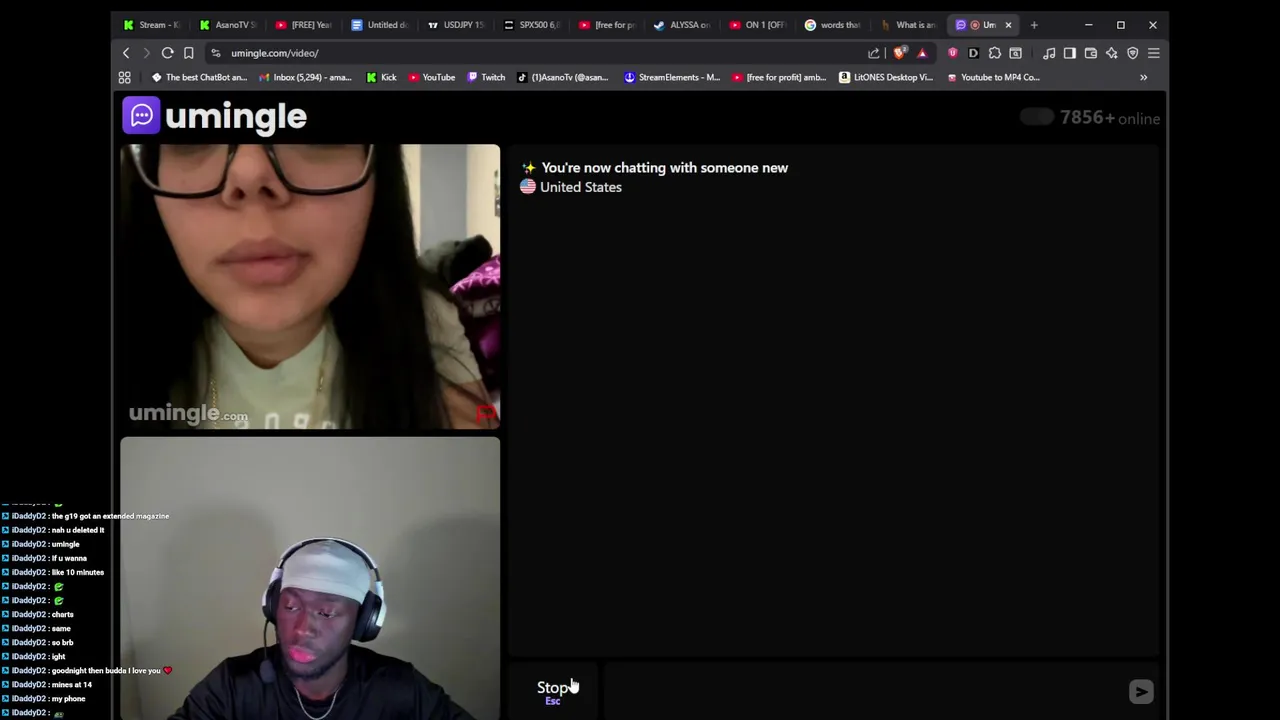Toggle the browser sidebar panel icon
This screenshot has width=1280, height=720.
point(1070,53)
